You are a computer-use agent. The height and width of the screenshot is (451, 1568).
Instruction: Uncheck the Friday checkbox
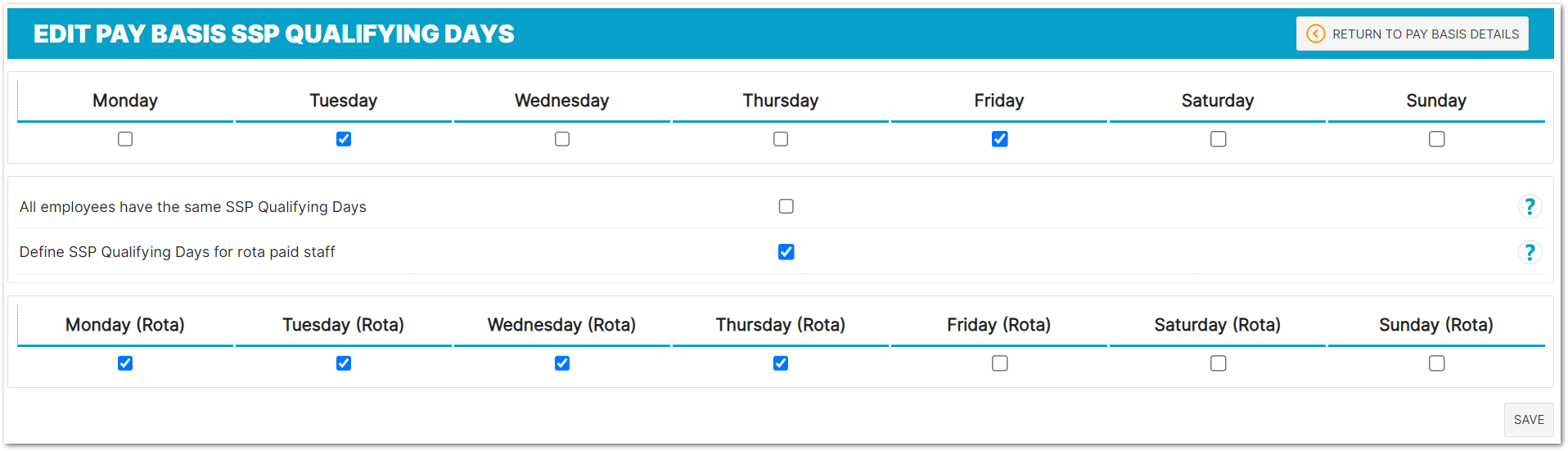(x=999, y=139)
